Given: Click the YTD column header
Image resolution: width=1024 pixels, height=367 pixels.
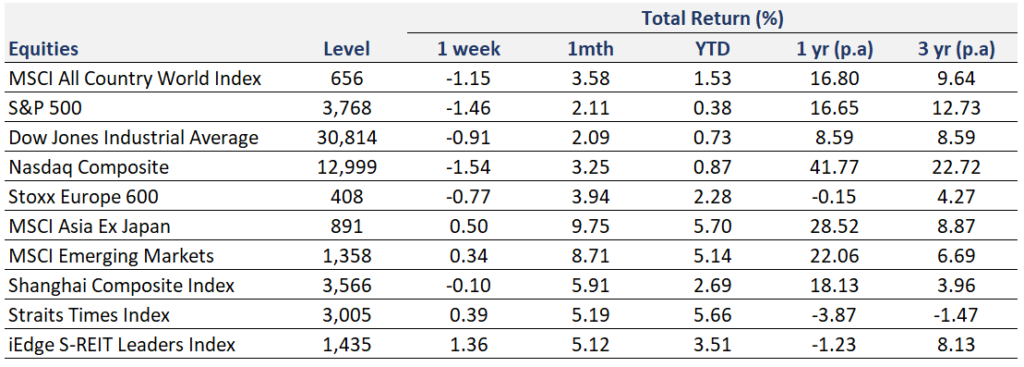Looking at the screenshot, I should point(712,50).
